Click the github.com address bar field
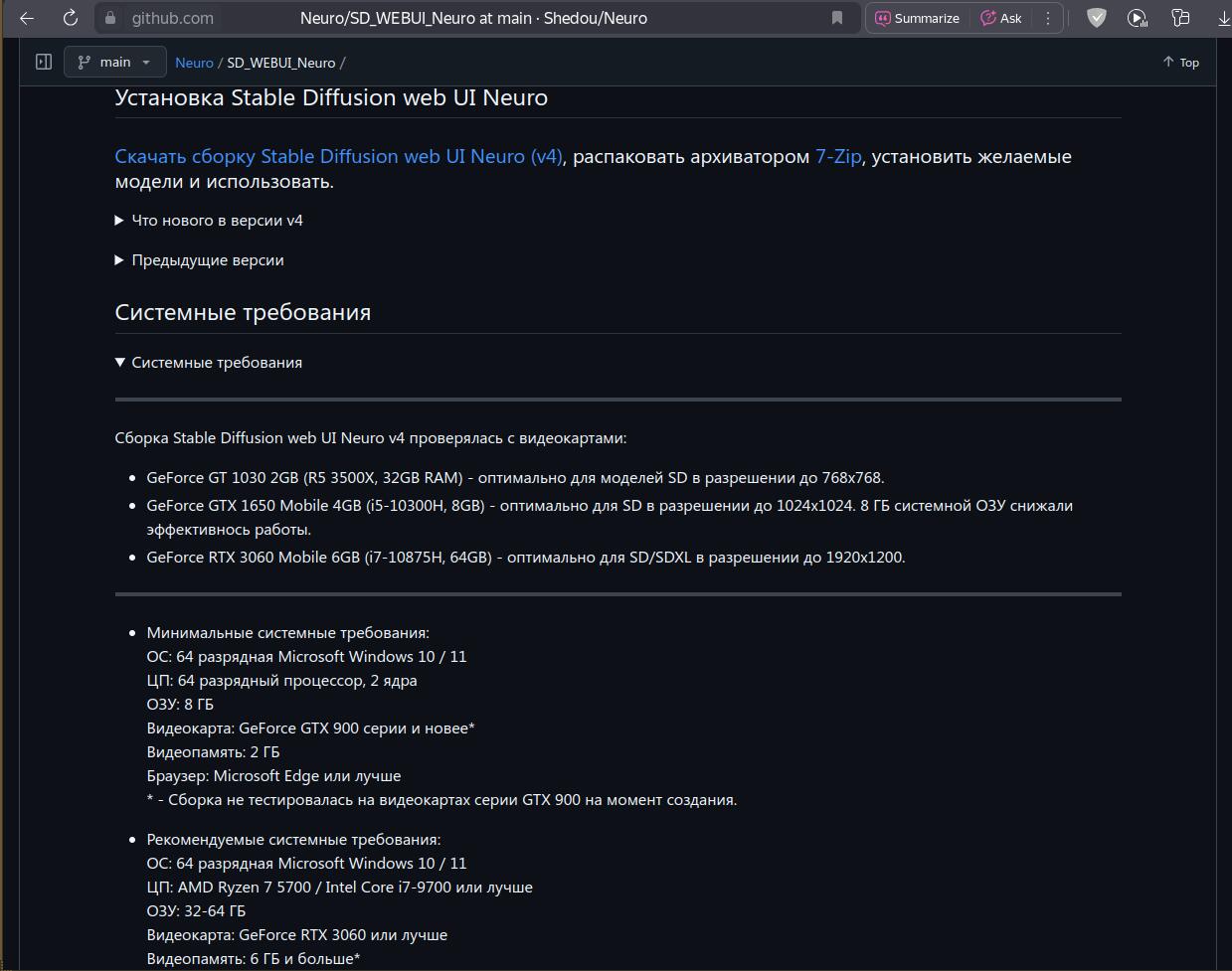The width and height of the screenshot is (1232, 971). tap(477, 18)
